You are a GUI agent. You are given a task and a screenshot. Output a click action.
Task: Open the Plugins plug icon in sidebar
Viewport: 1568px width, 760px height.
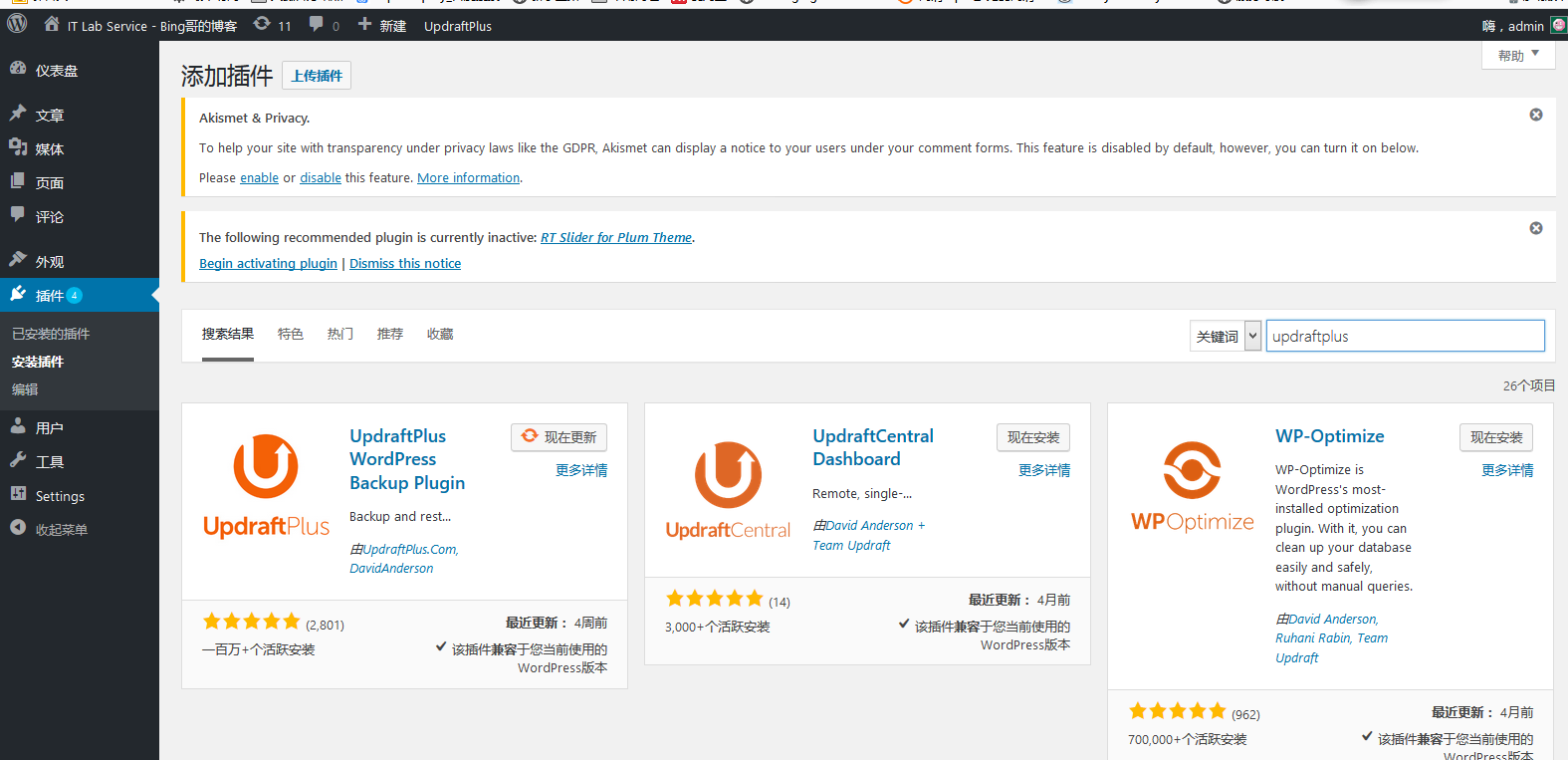pos(18,294)
